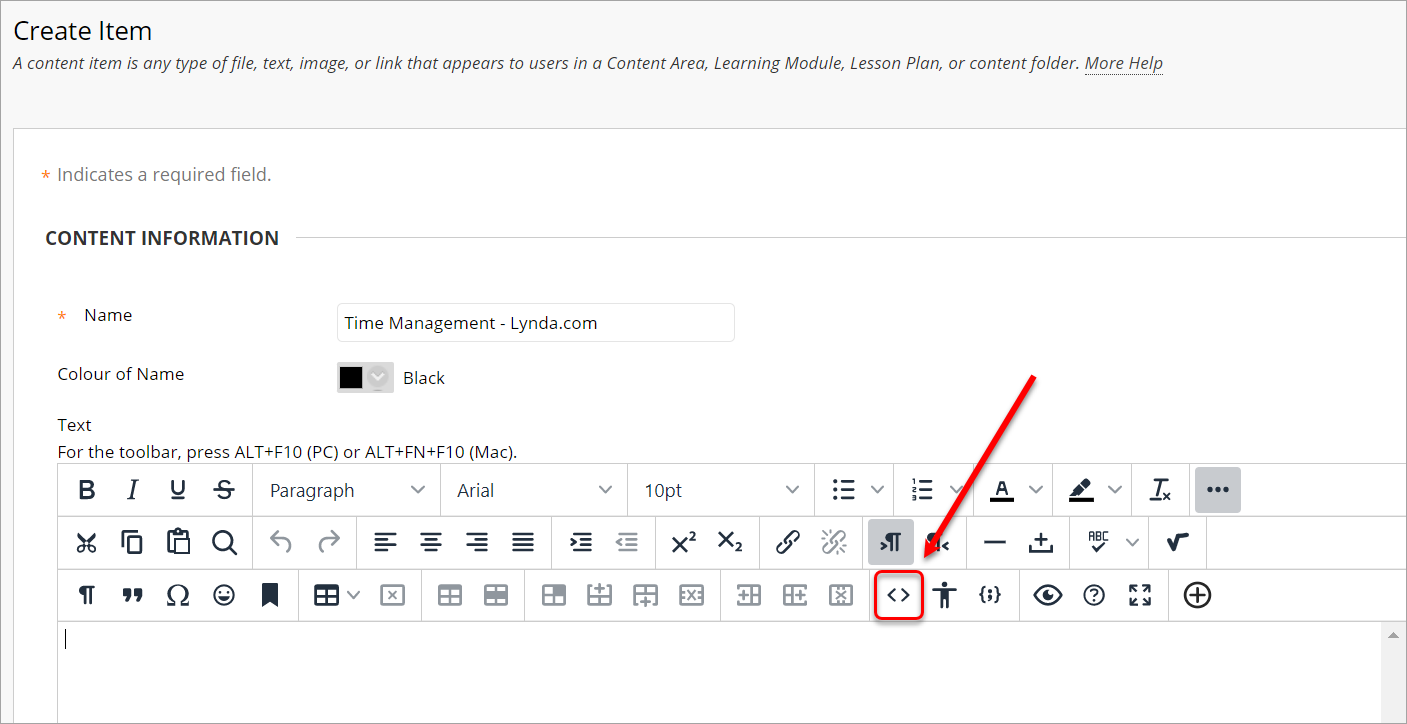Screen dimensions: 1407x724
Task: Toggle strikethrough formatting
Action: pos(224,490)
